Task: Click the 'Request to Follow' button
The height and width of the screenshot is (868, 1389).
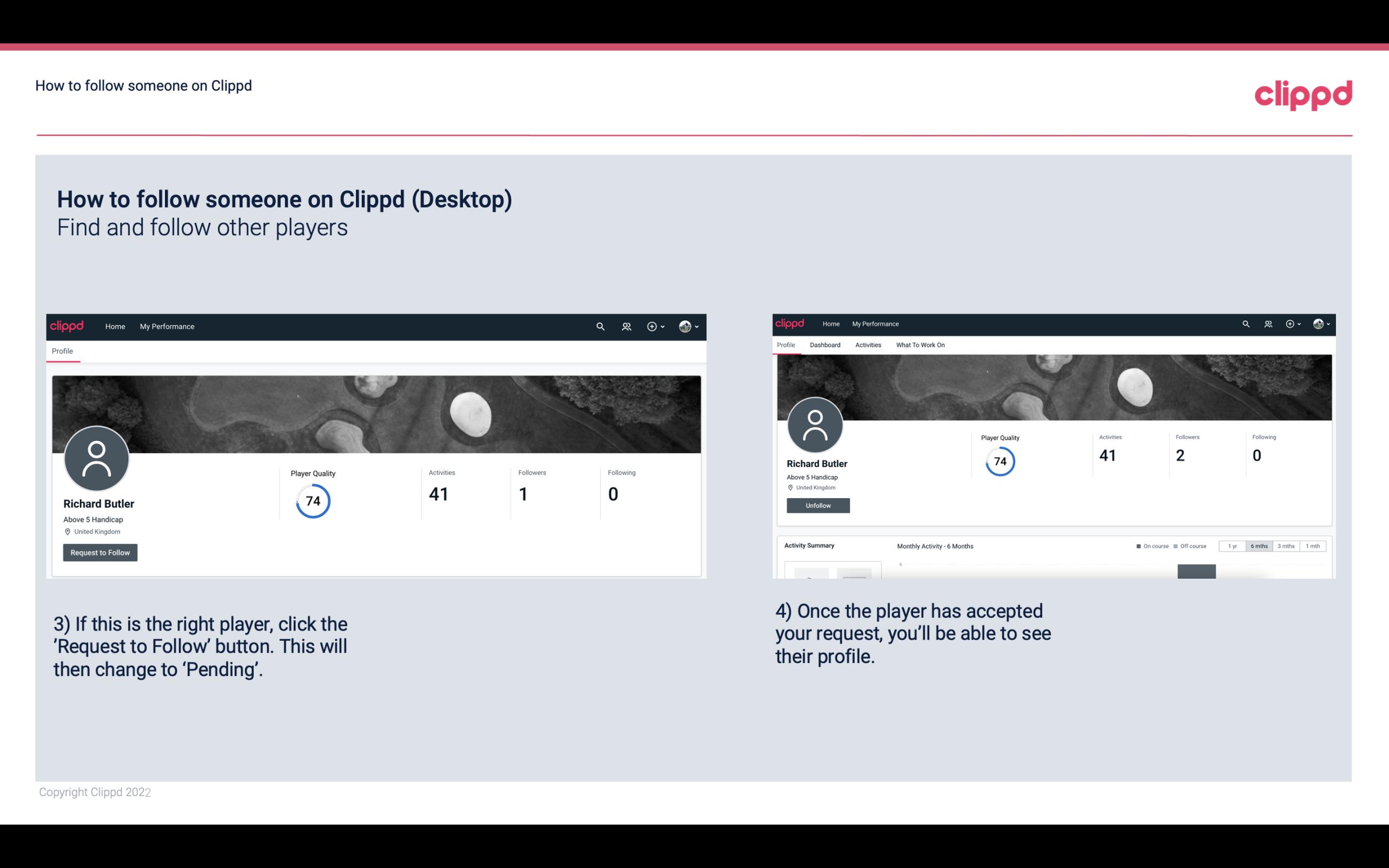Action: [100, 552]
